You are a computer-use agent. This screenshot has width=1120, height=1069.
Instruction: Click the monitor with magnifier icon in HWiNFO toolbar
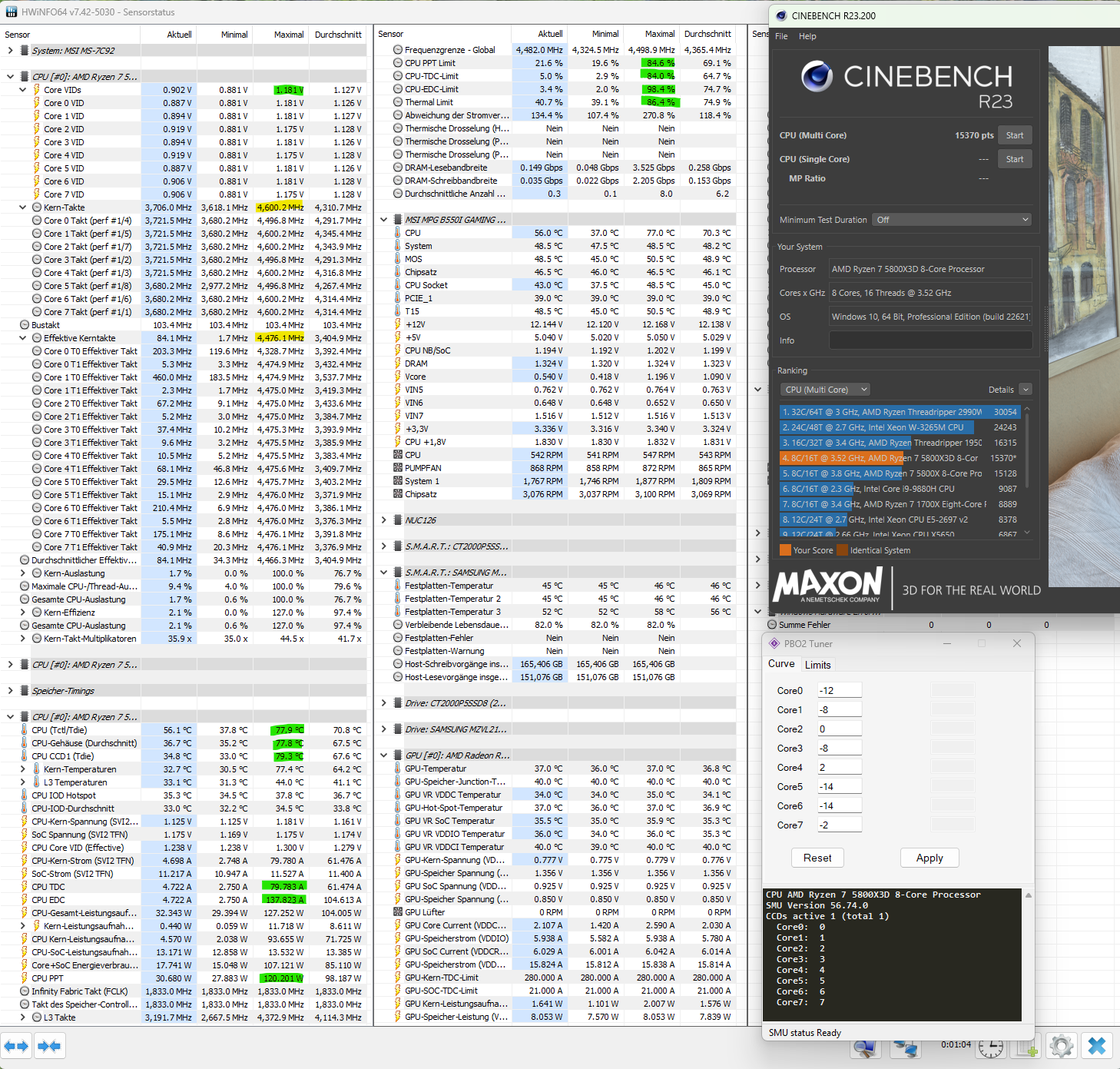pos(866,1047)
